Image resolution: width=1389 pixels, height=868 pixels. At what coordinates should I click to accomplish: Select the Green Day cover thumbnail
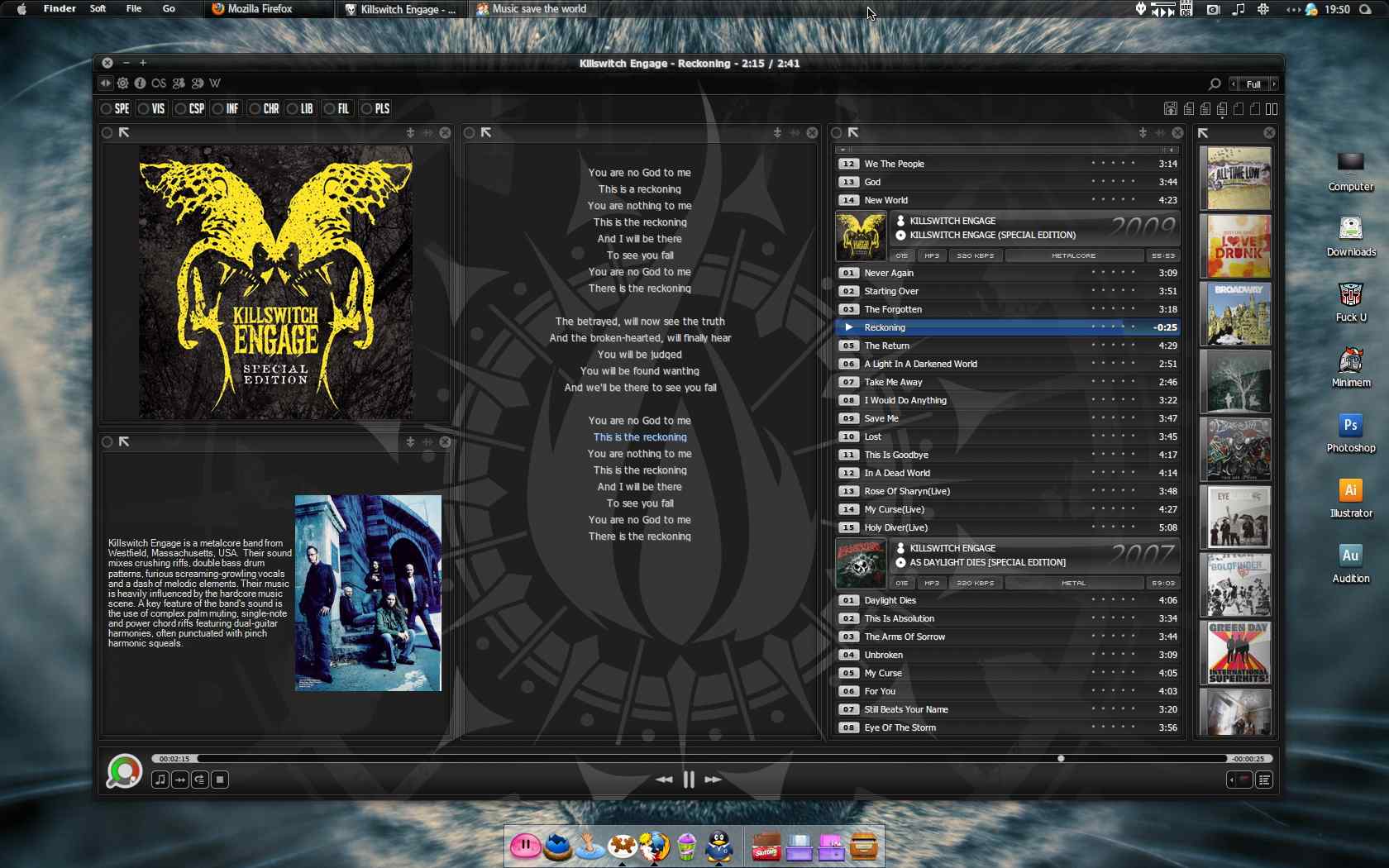coord(1238,652)
